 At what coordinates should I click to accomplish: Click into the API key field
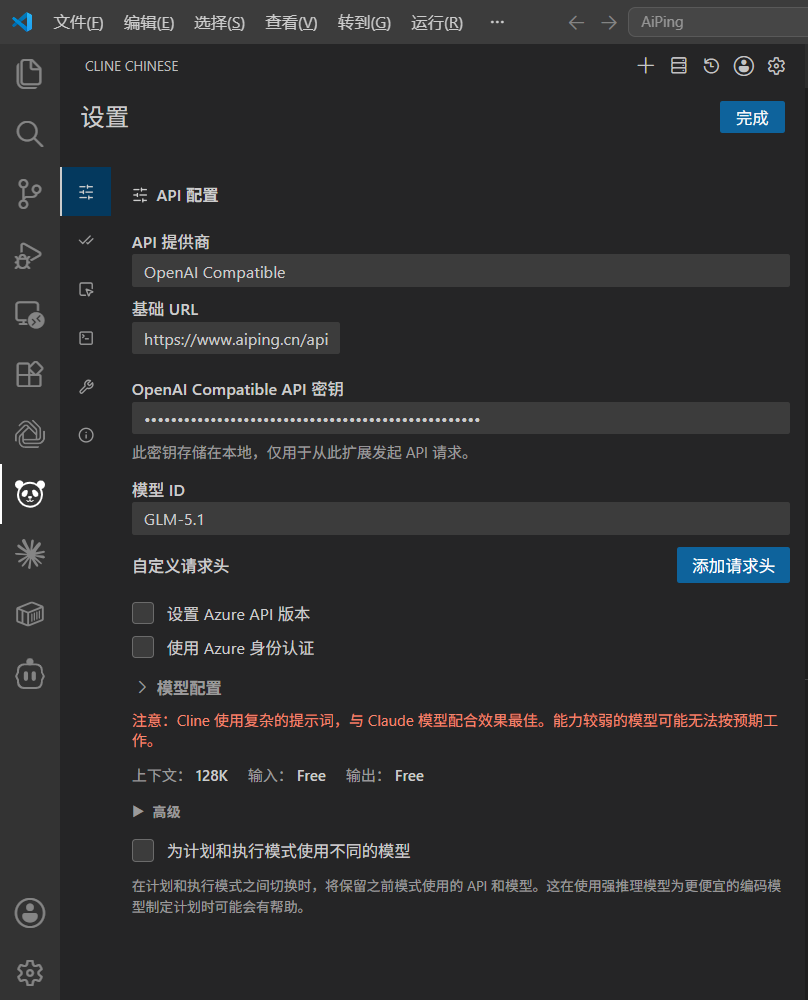(x=460, y=418)
